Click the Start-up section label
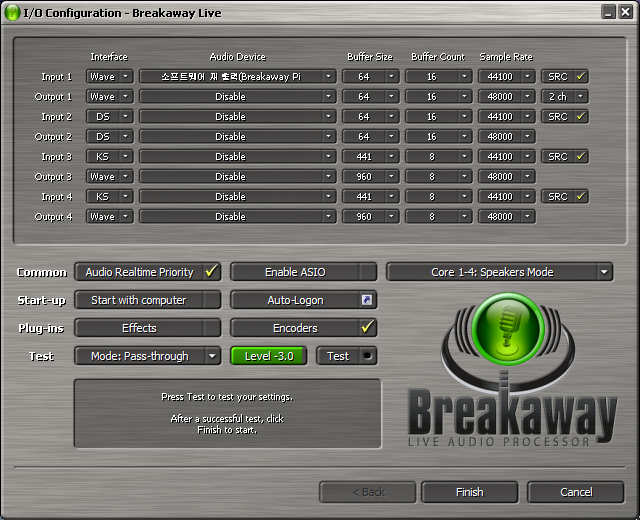This screenshot has height=520, width=640. click(x=42, y=300)
